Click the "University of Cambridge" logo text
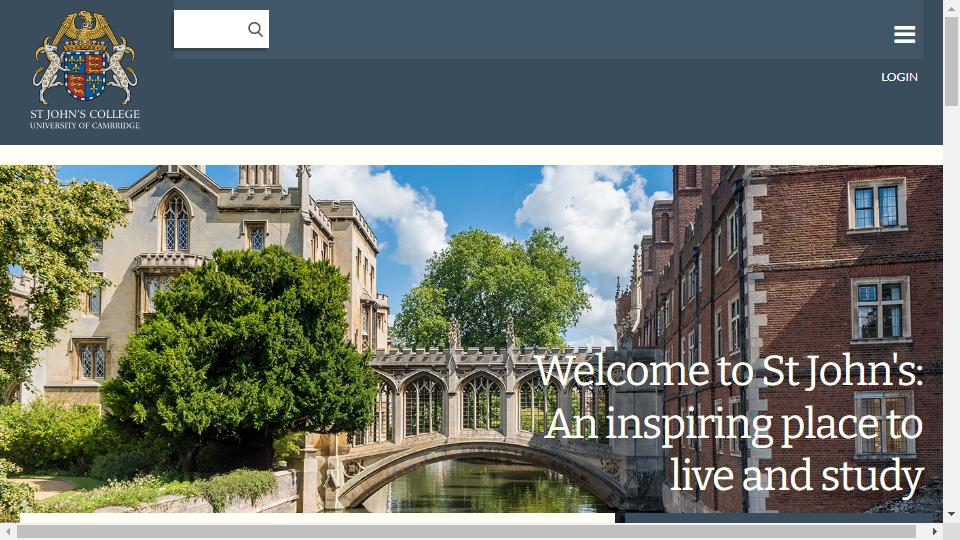Viewport: 960px width, 540px height. click(x=85, y=126)
